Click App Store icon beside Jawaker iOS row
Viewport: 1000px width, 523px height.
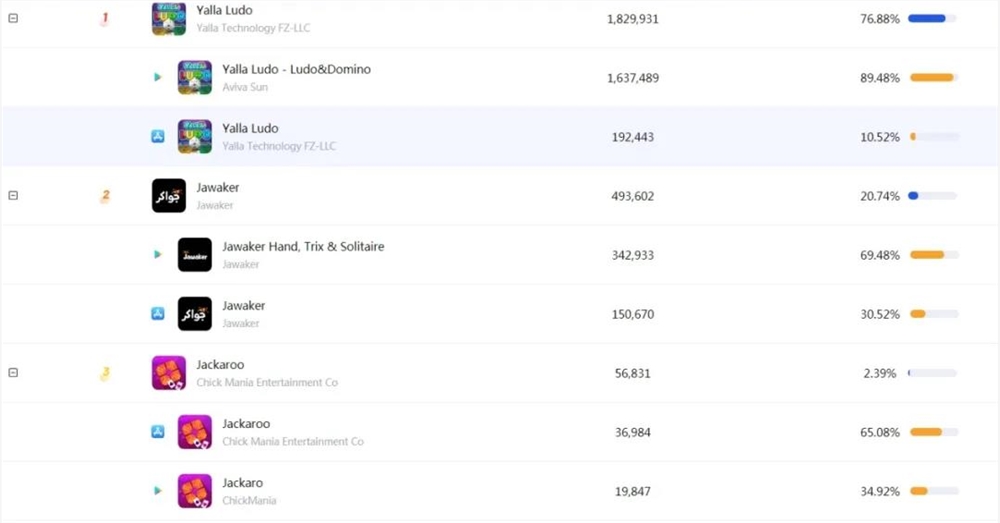click(x=157, y=314)
